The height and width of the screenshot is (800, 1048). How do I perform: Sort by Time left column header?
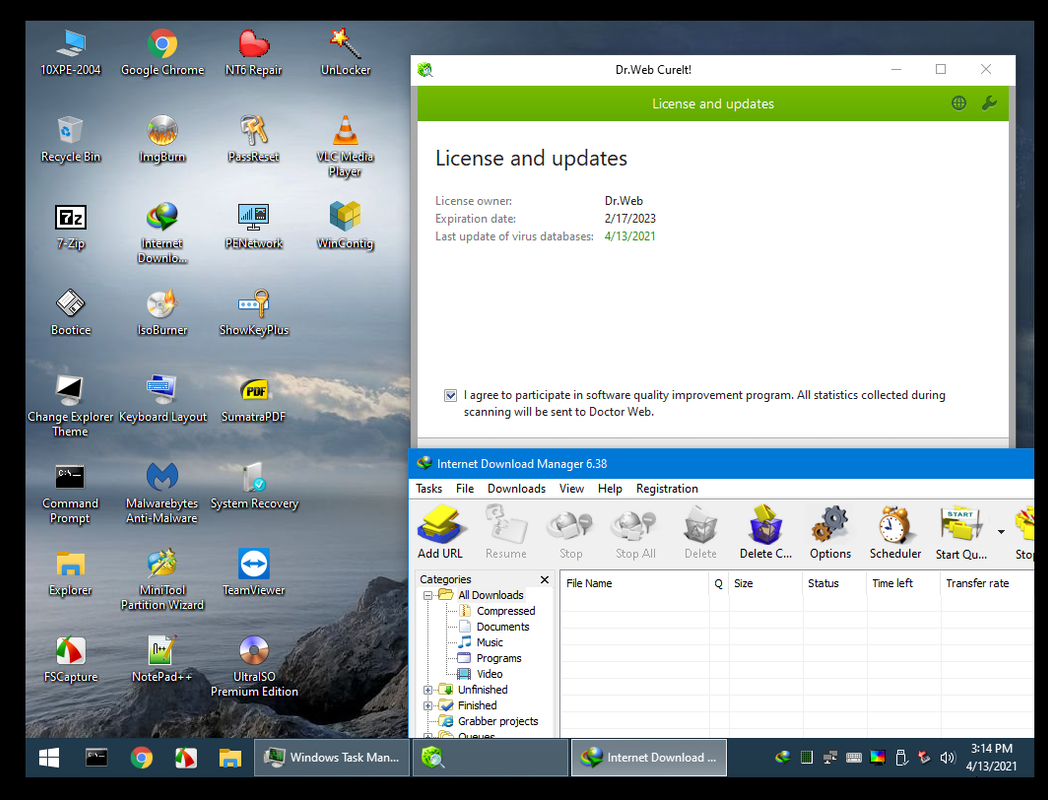pos(903,583)
